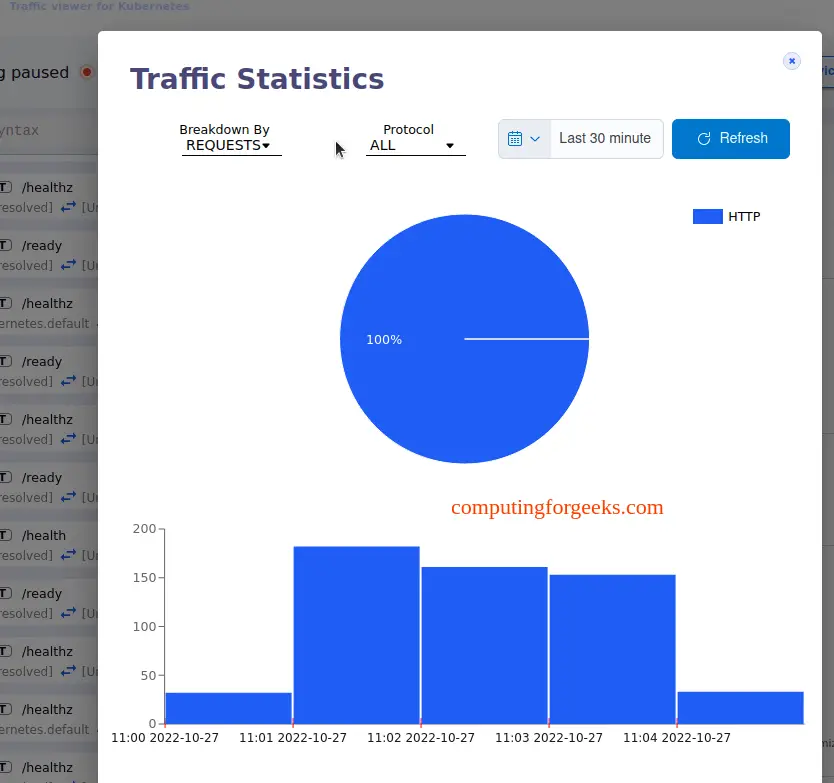The width and height of the screenshot is (834, 783).
Task: Click the 100% pie chart slice
Action: click(464, 339)
